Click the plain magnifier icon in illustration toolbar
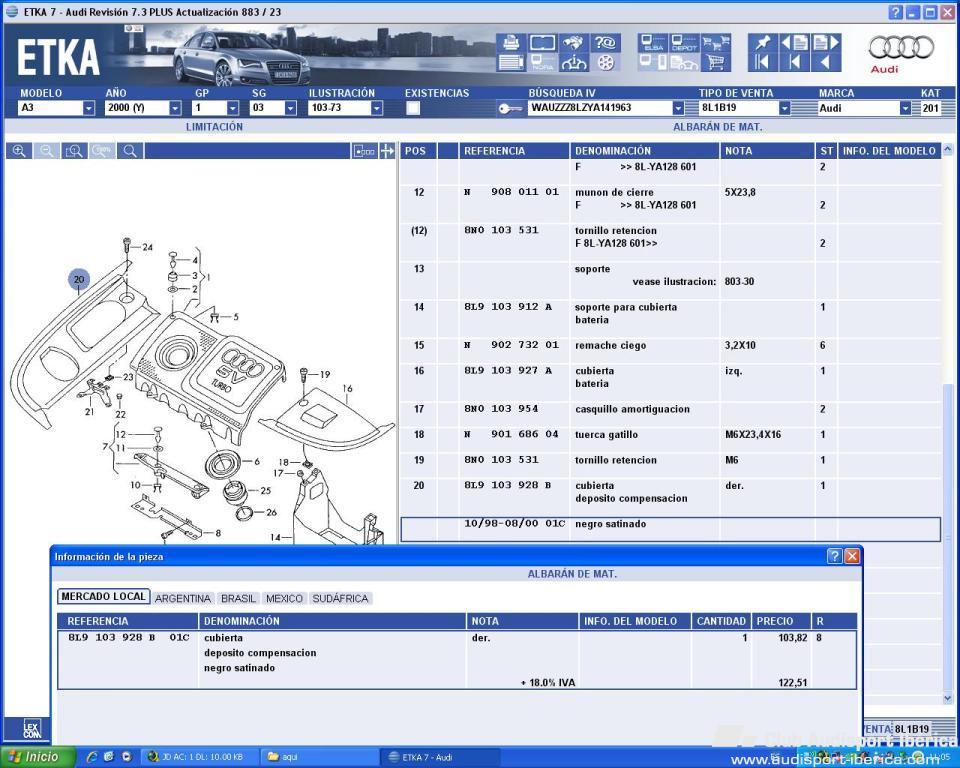 point(130,151)
